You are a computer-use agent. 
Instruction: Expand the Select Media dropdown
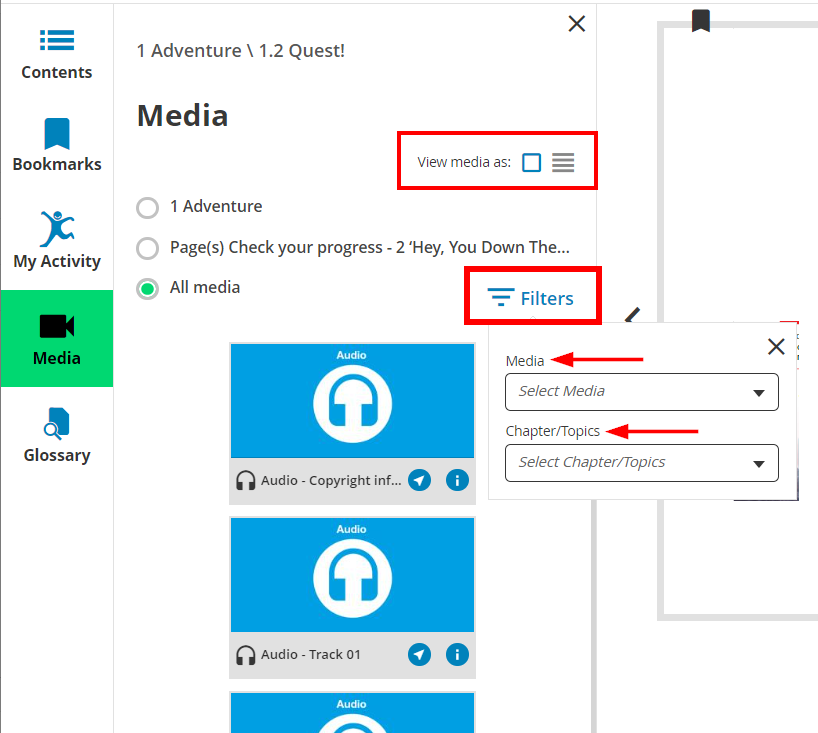coord(641,391)
